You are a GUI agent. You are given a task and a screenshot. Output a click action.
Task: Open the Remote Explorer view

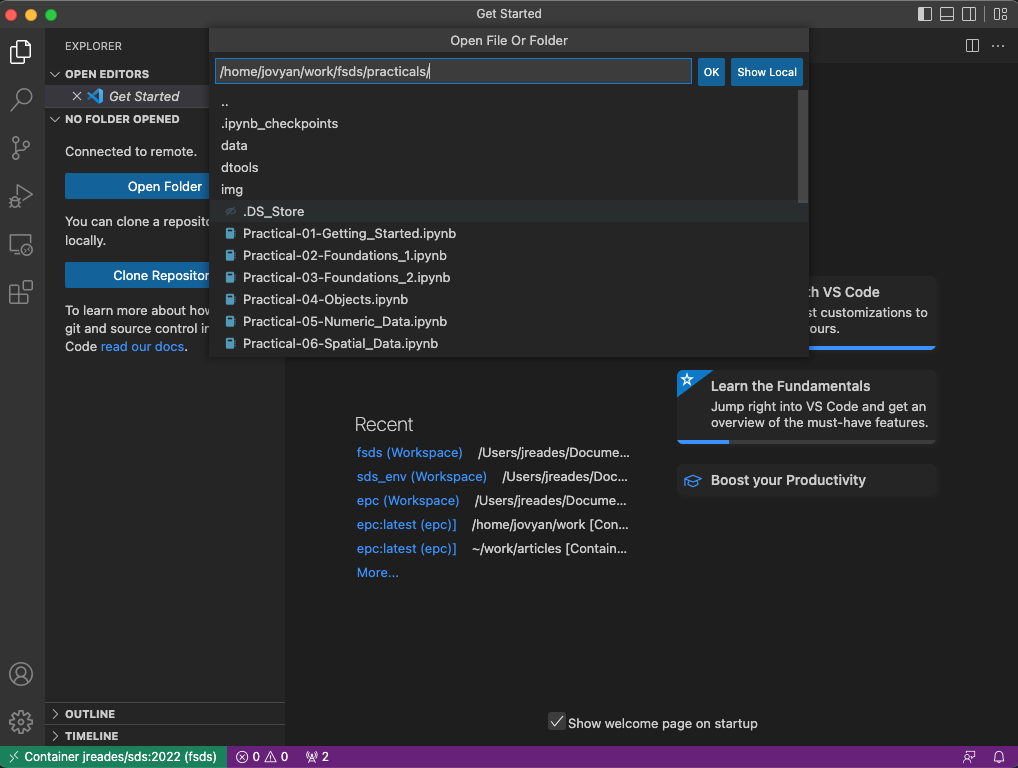(21, 245)
